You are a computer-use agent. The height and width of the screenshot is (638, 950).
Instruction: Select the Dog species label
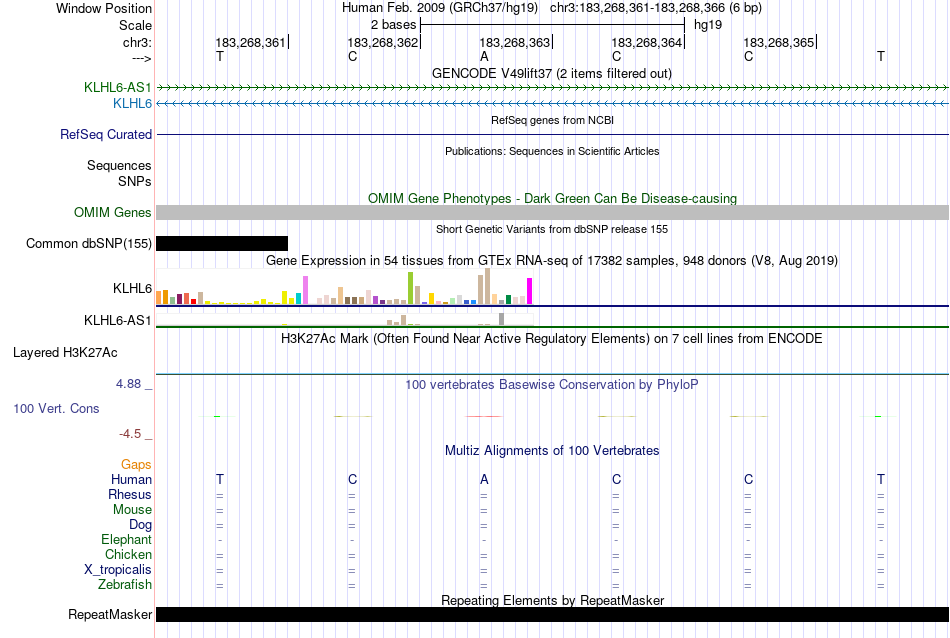[x=140, y=525]
